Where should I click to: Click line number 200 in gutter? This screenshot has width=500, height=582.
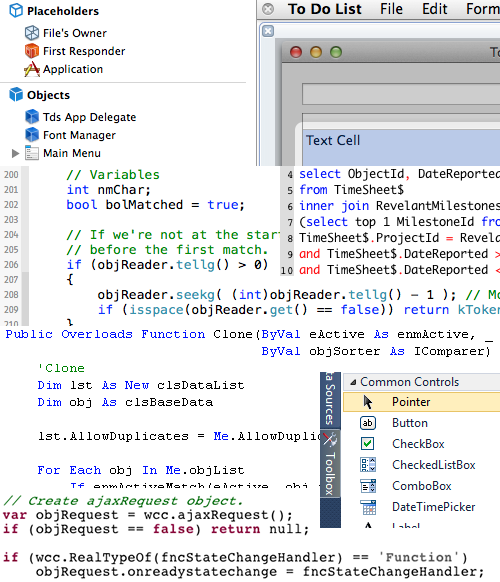point(11,174)
